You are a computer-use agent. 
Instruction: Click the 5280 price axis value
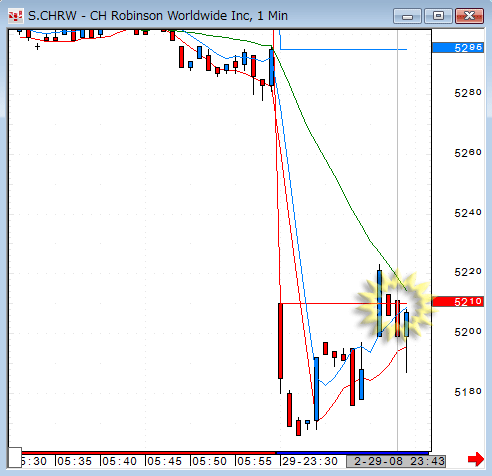468,93
